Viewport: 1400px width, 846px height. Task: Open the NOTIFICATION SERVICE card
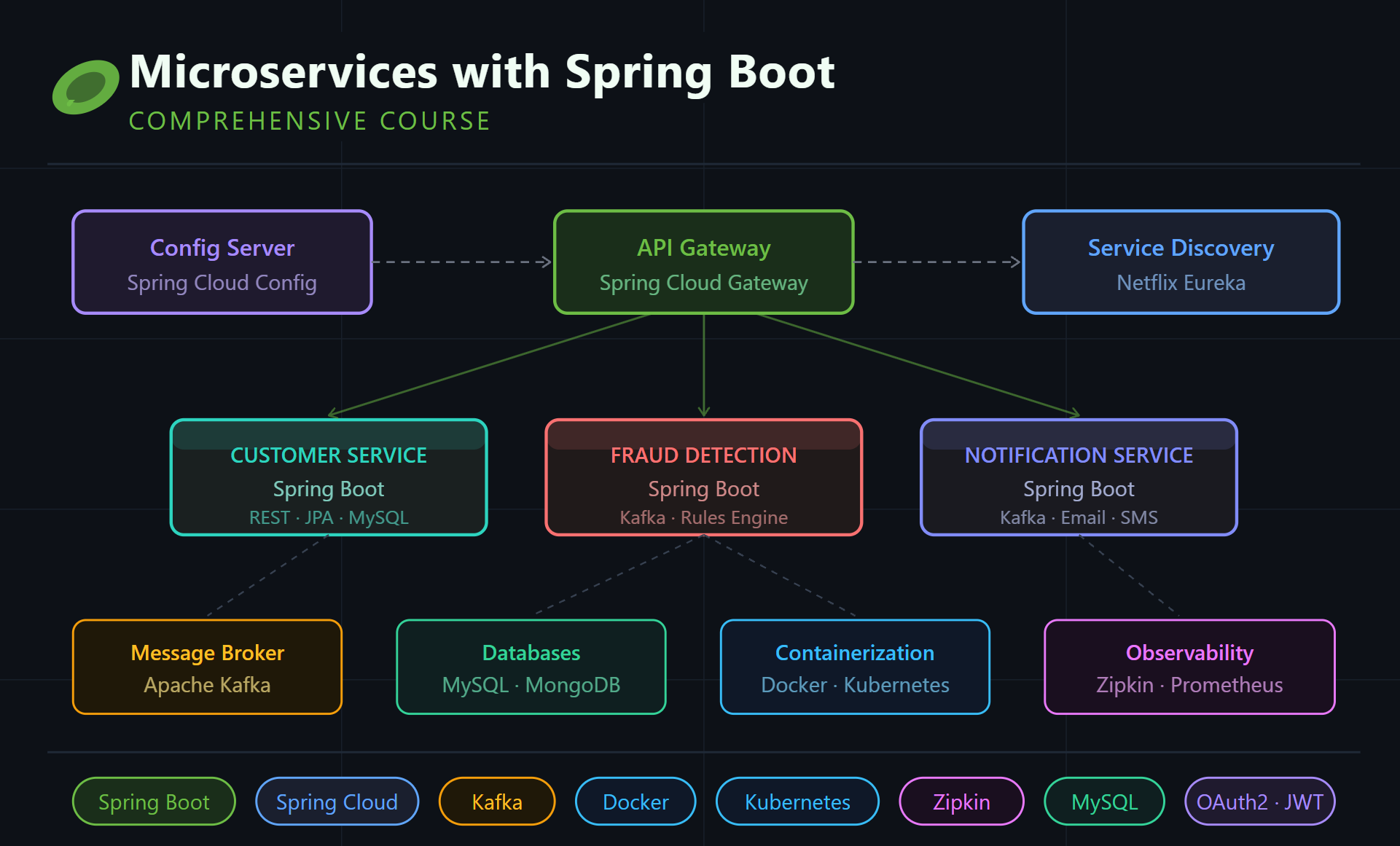coord(1079,477)
